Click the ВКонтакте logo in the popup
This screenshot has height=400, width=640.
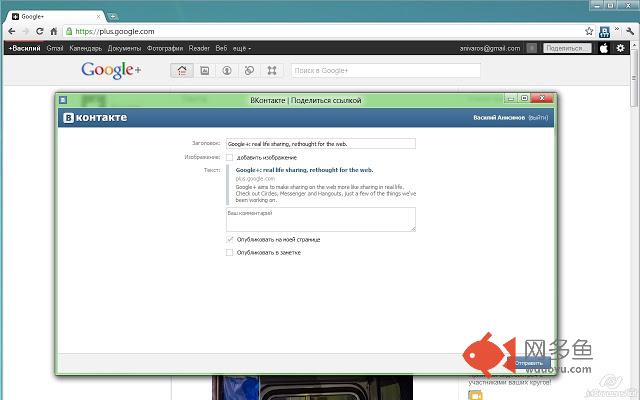[x=95, y=118]
